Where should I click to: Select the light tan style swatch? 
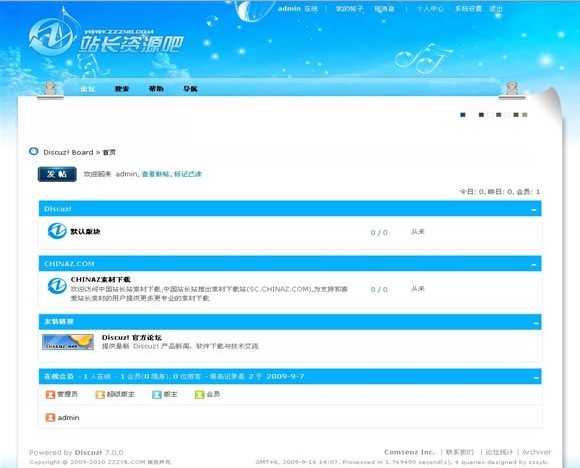point(525,115)
